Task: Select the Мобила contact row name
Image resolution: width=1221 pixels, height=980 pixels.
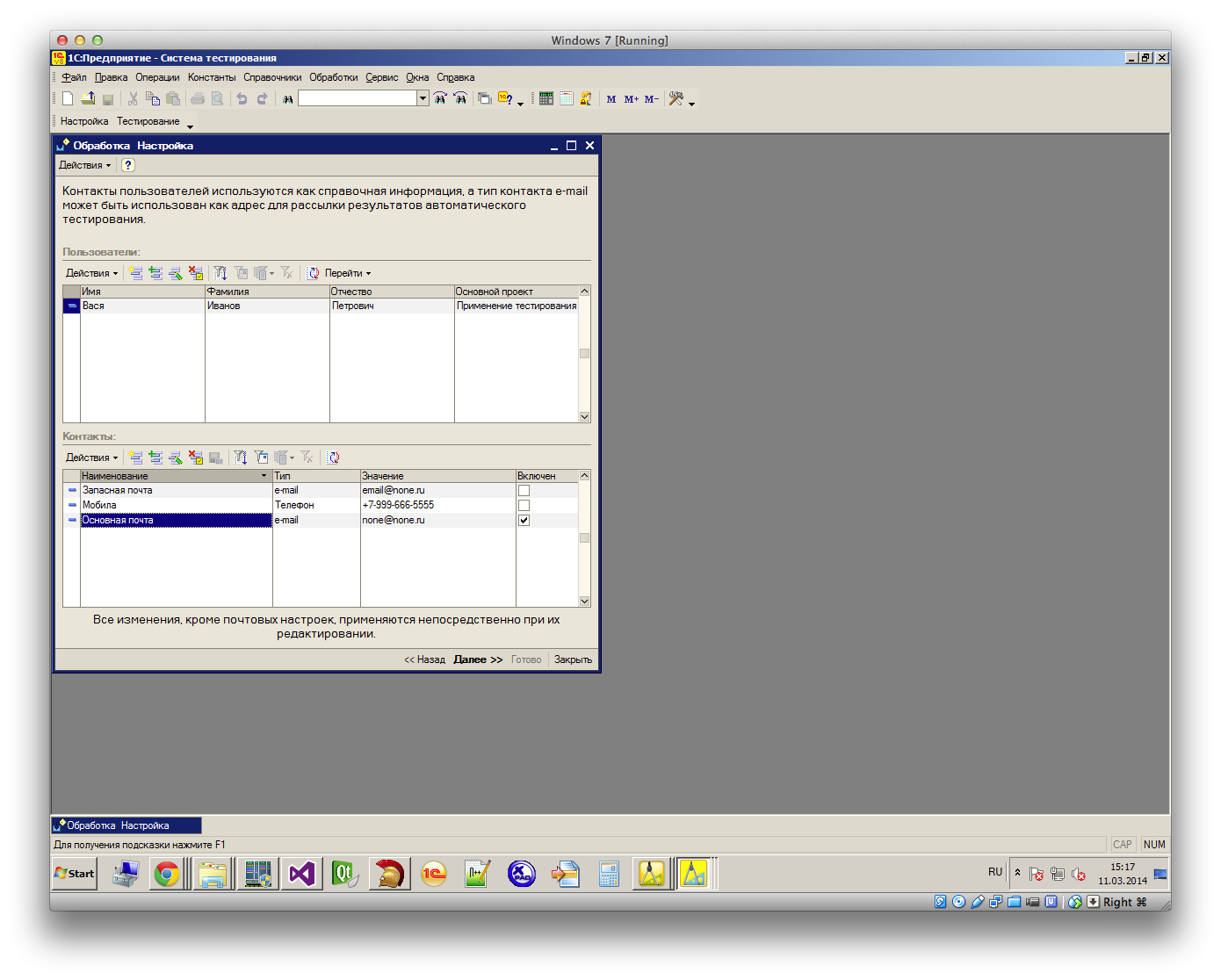Action: pyautogui.click(x=177, y=506)
